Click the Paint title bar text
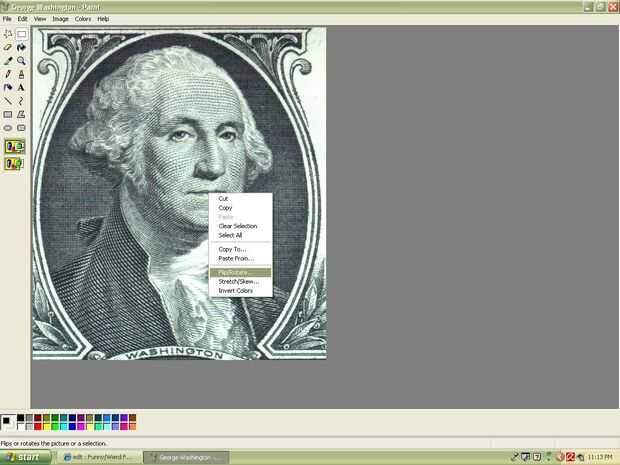Viewport: 620px width, 465px height. (56, 7)
